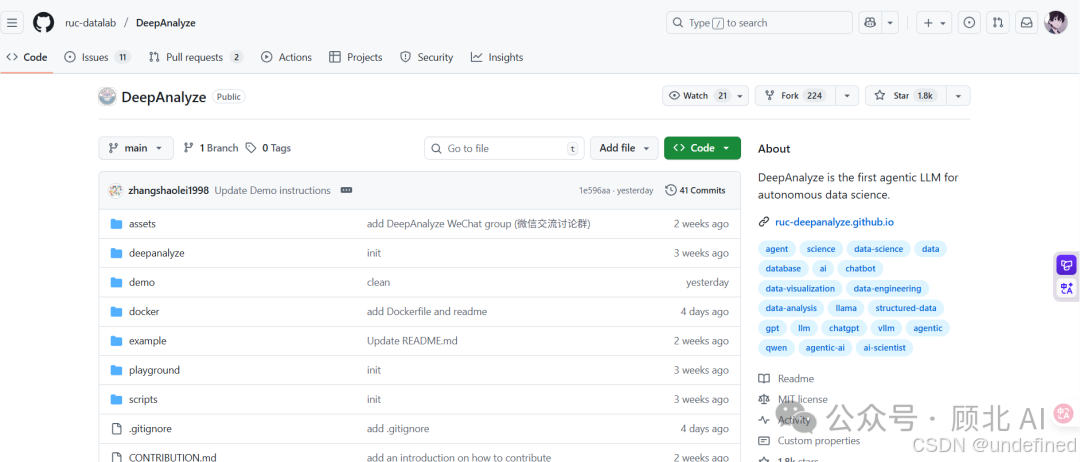Screen dimensions: 1080x462
Task: Click the translate sidebar extension icon
Action: [1066, 288]
